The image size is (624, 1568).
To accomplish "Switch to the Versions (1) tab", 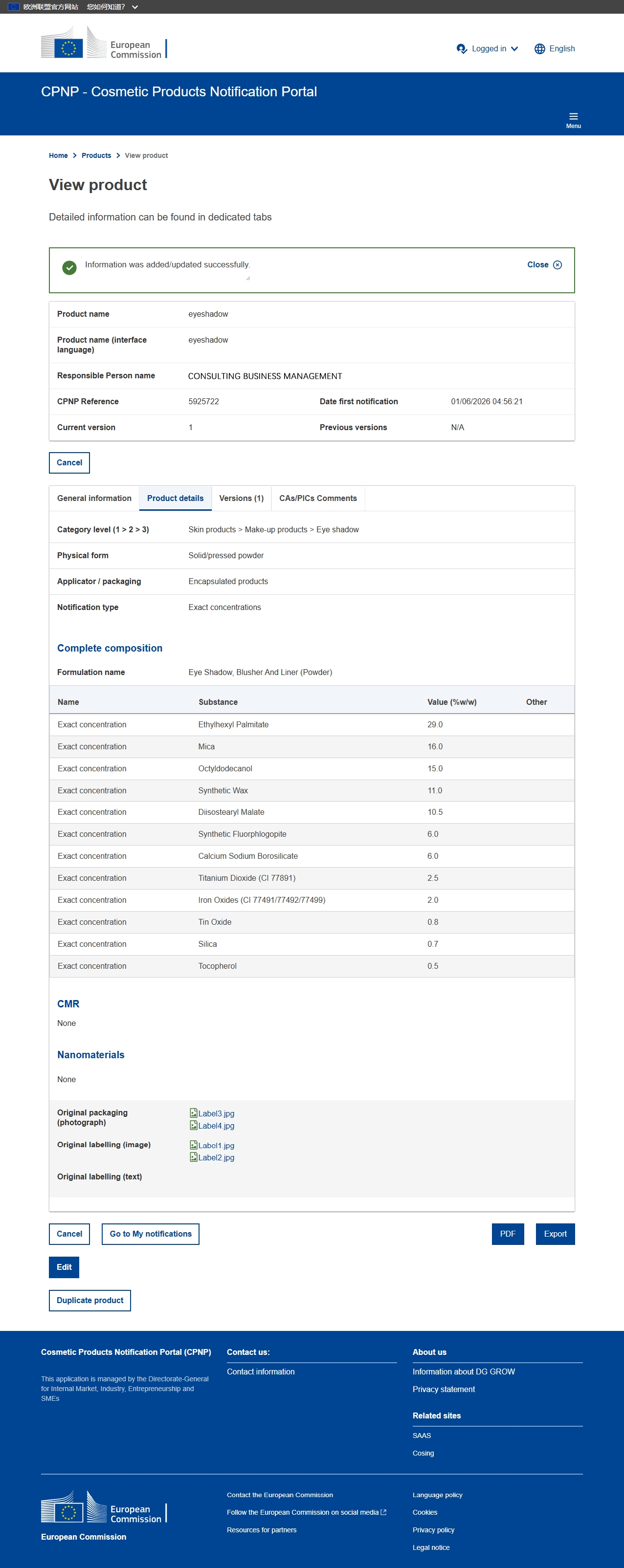I will pos(241,498).
